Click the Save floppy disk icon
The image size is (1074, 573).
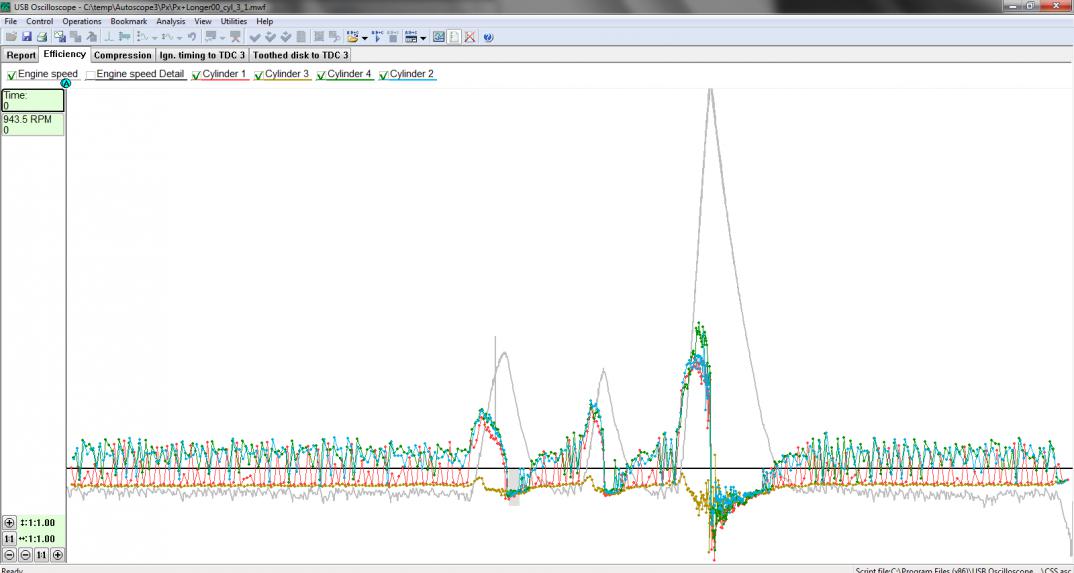click(26, 37)
